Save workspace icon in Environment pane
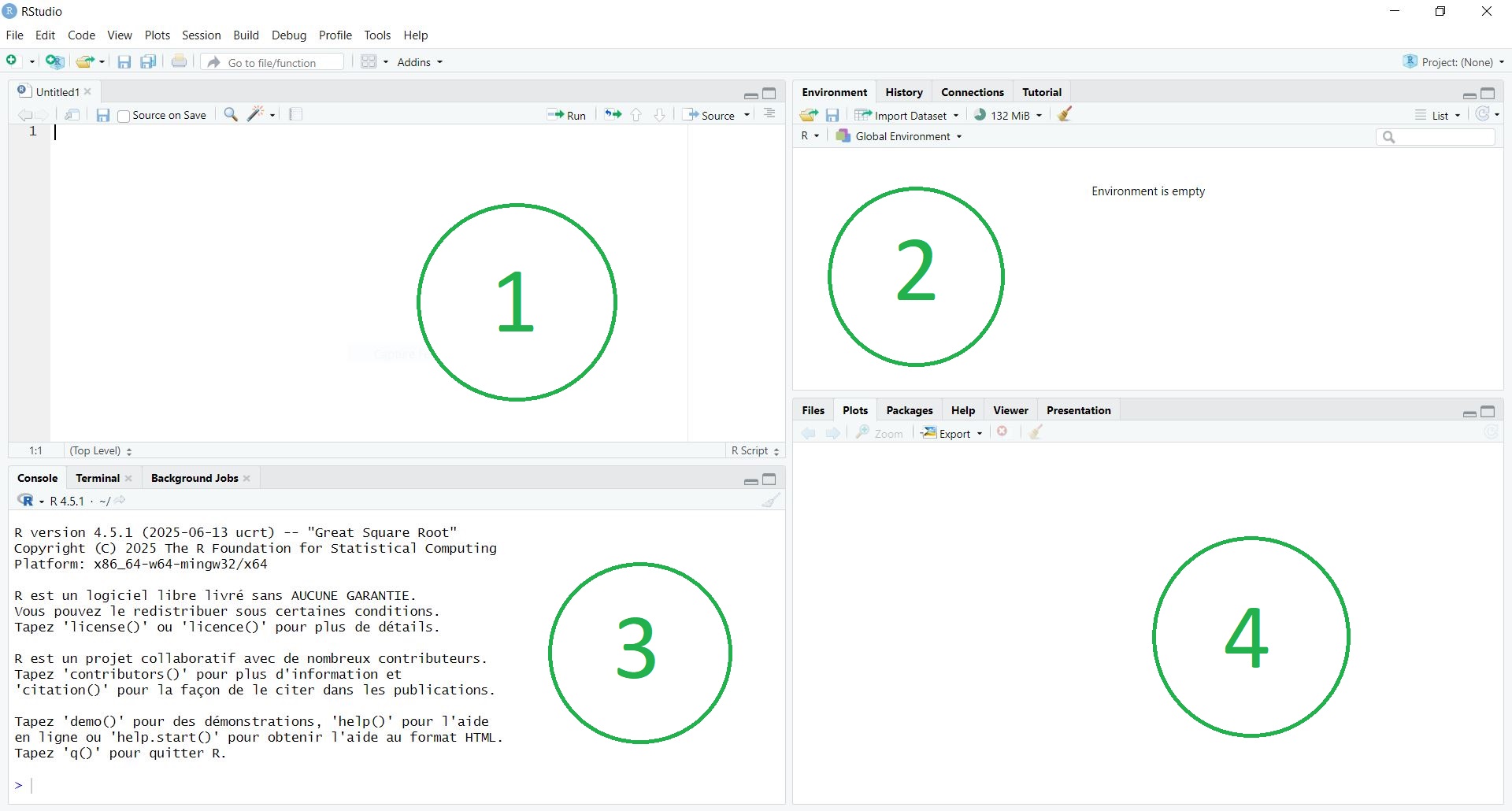The width and height of the screenshot is (1512, 811). (x=832, y=115)
